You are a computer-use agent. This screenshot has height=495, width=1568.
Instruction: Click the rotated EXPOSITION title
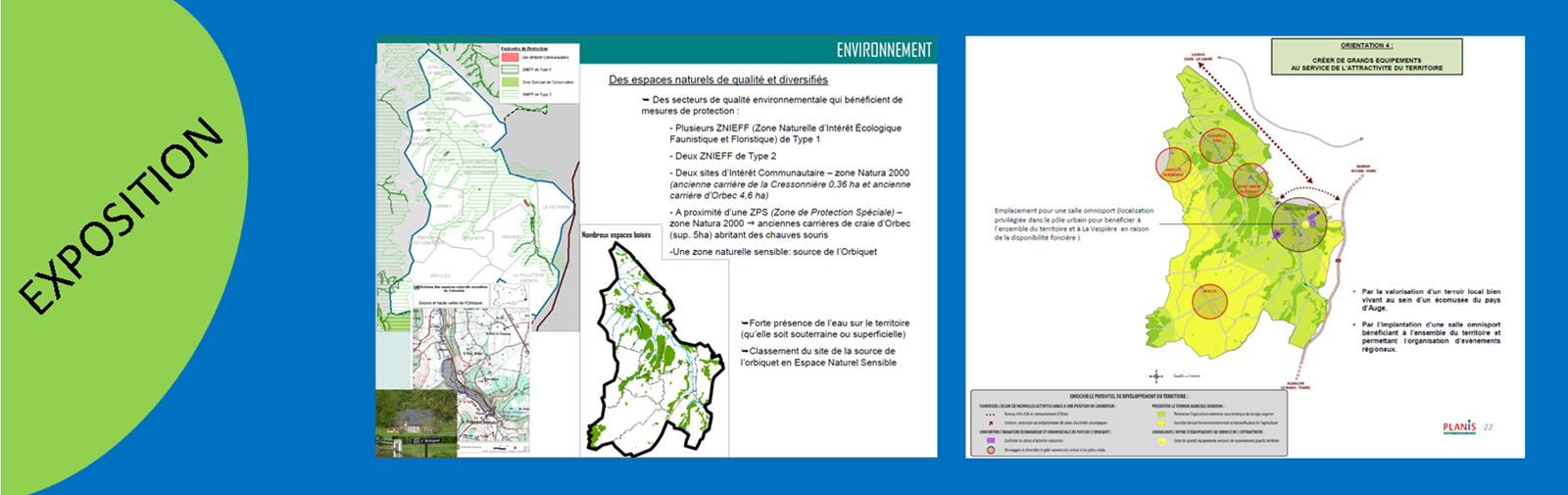(121, 217)
